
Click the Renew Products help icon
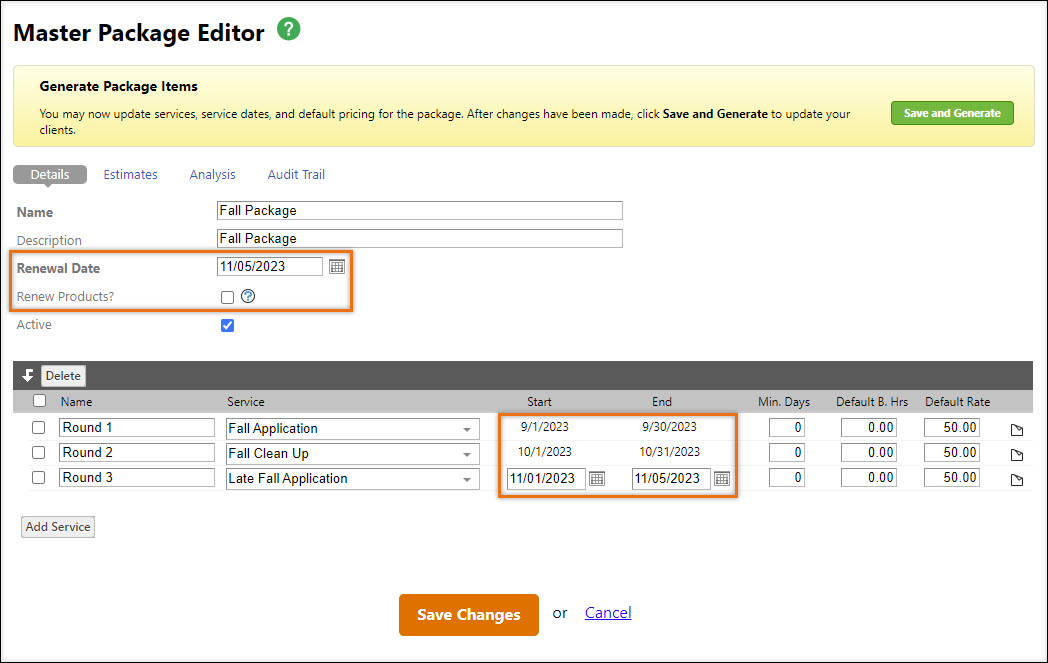[x=248, y=297]
